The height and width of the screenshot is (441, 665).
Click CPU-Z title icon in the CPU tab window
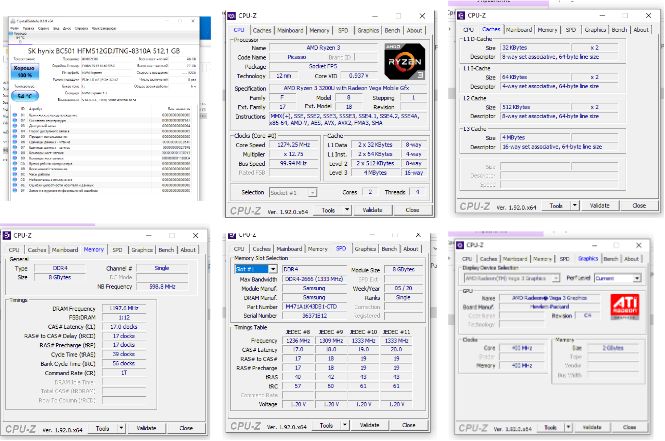[232, 16]
